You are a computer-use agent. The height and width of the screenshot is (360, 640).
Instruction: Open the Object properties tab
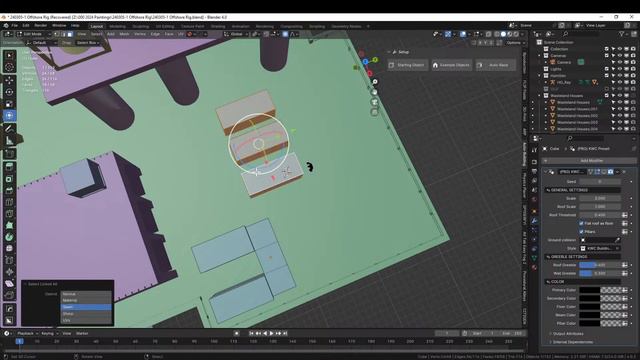(x=534, y=211)
